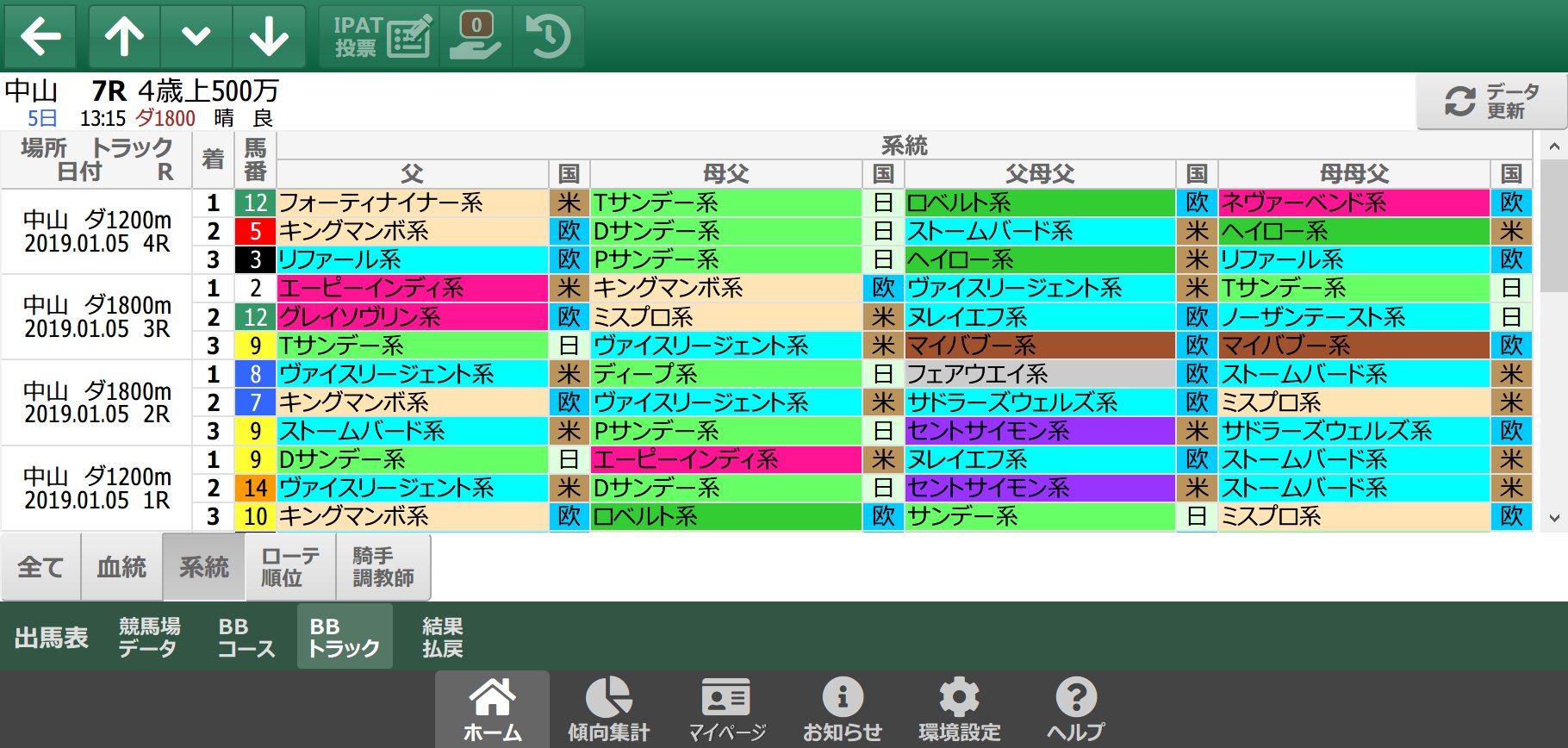Click orange horse number 14 badge
1568x748 pixels.
point(255,489)
